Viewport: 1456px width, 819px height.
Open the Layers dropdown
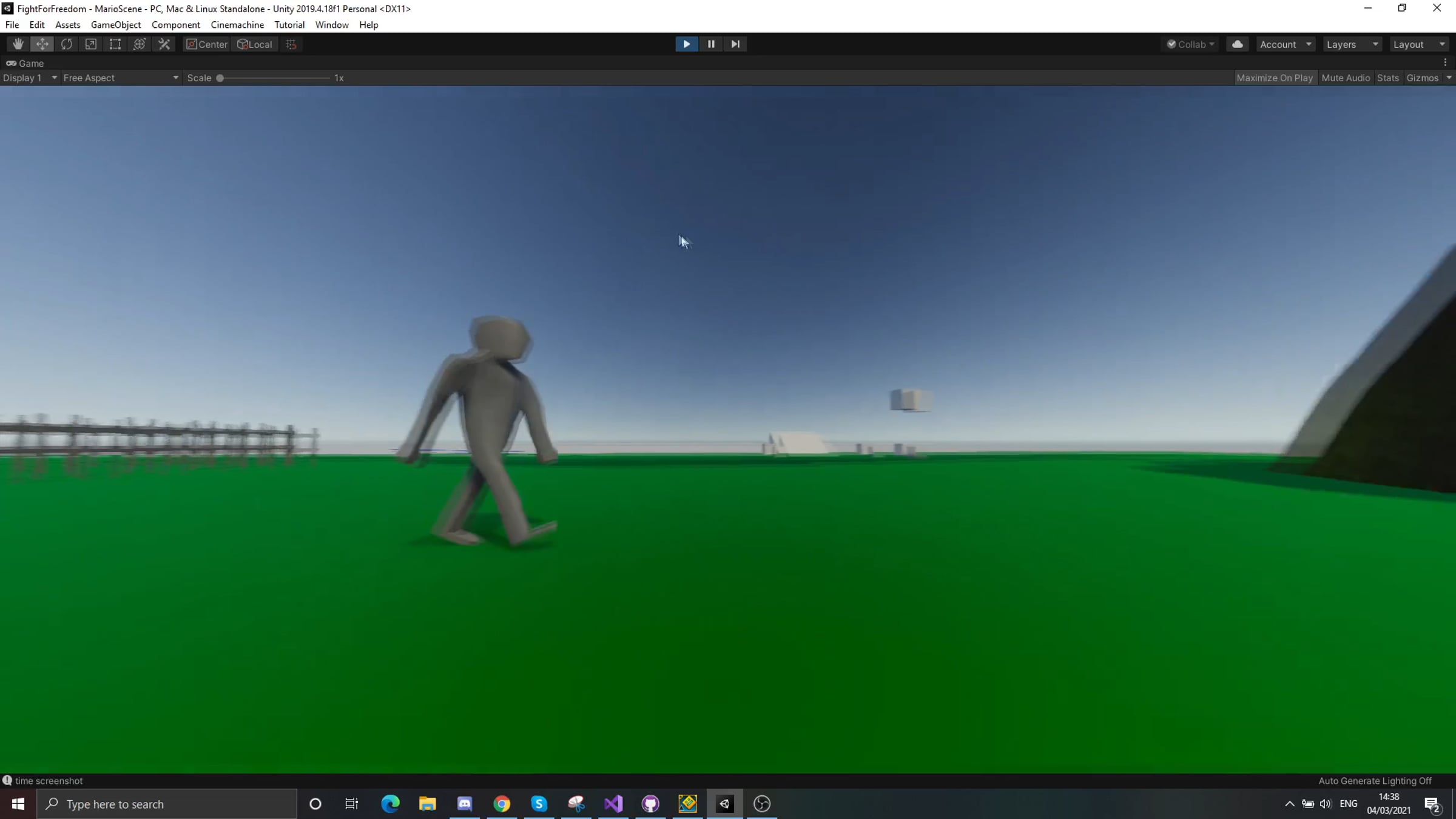(1352, 44)
